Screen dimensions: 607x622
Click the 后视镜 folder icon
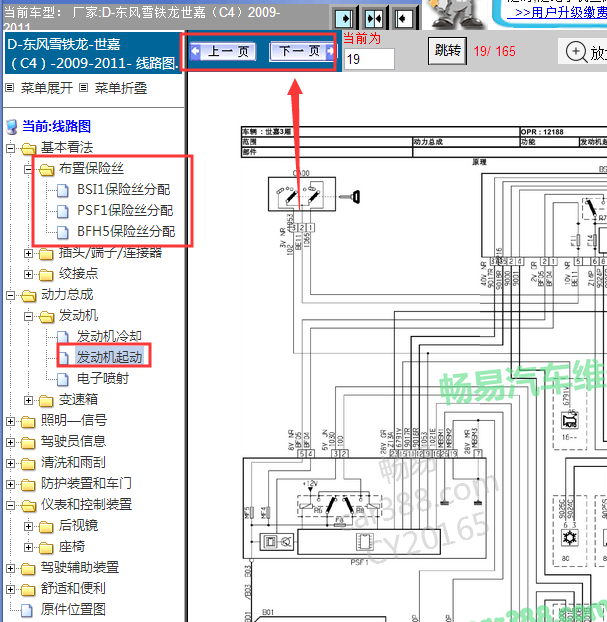tap(46, 527)
